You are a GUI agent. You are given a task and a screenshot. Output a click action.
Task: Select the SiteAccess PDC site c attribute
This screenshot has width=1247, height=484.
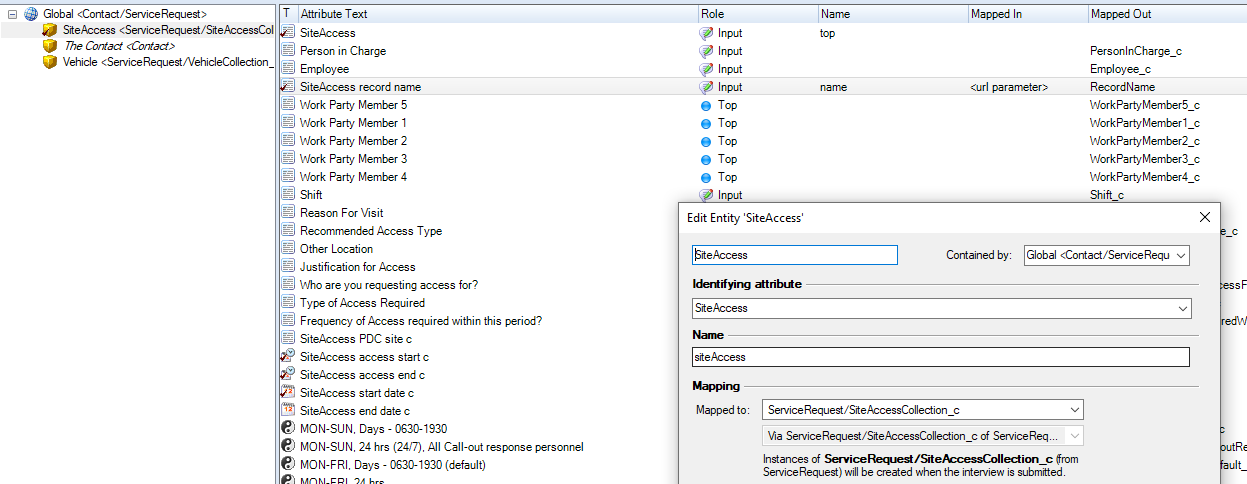click(x=355, y=339)
